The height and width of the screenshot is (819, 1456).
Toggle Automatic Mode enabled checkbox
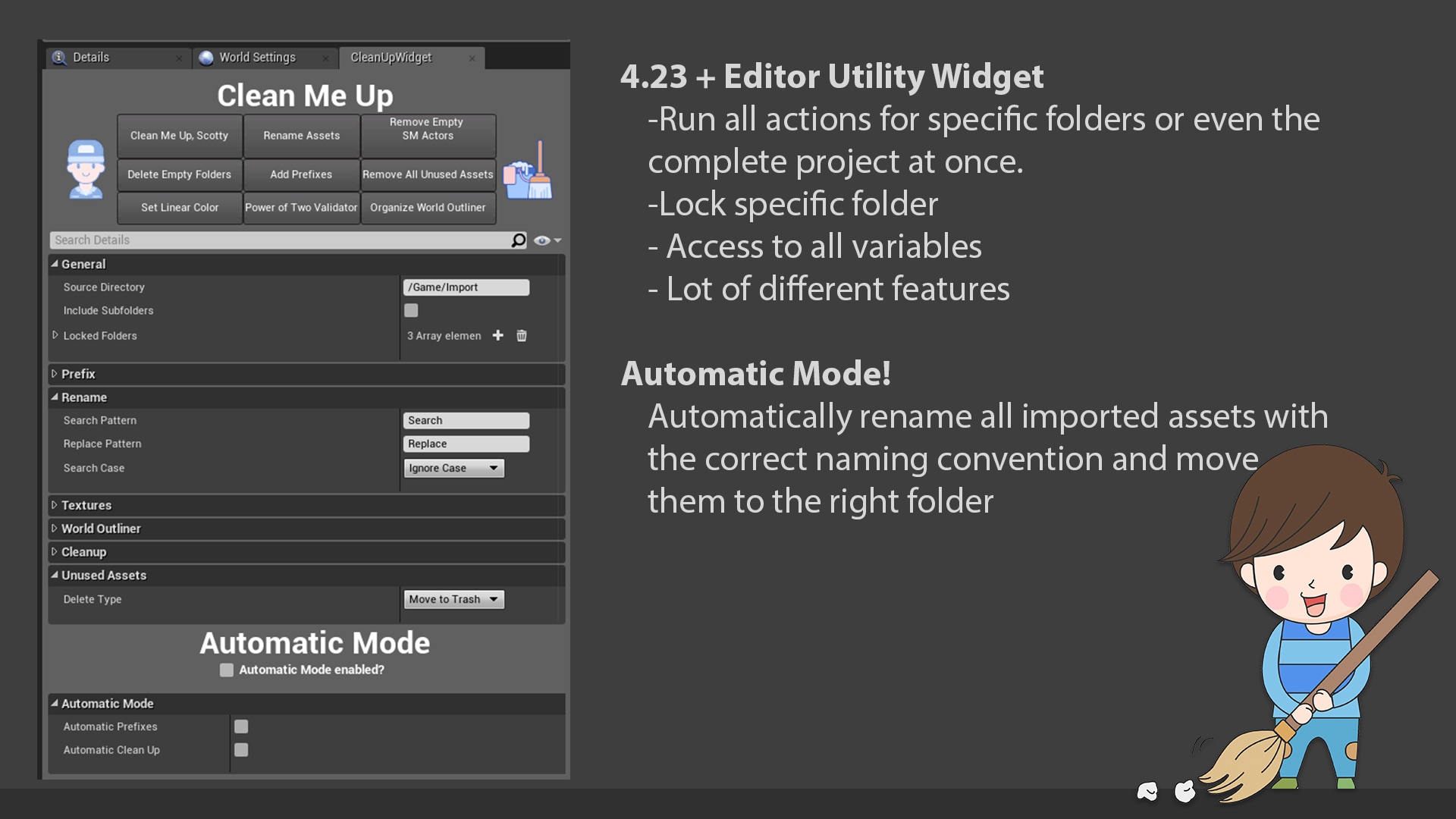click(227, 670)
